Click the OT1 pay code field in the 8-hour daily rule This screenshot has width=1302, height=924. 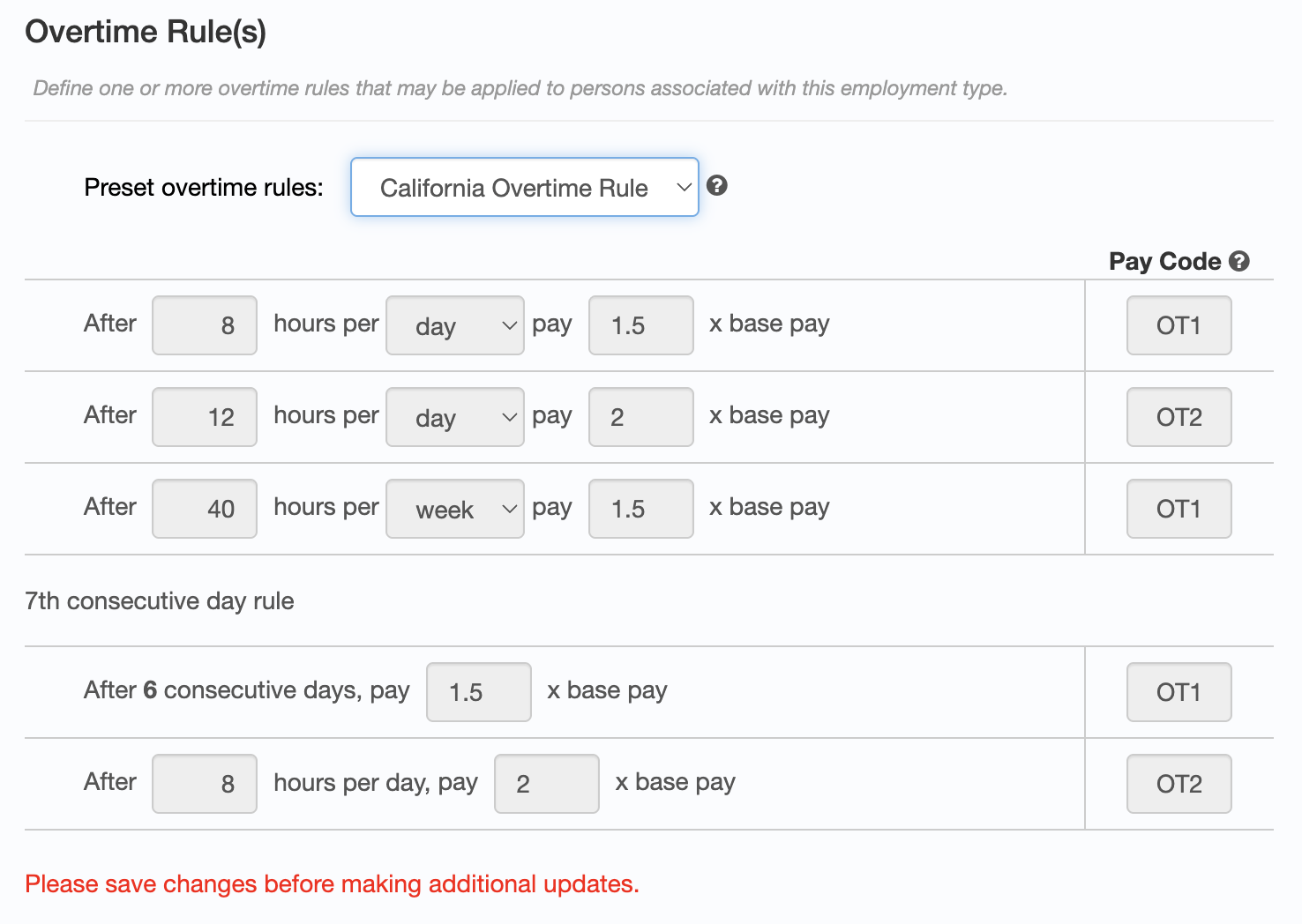[x=1179, y=325]
